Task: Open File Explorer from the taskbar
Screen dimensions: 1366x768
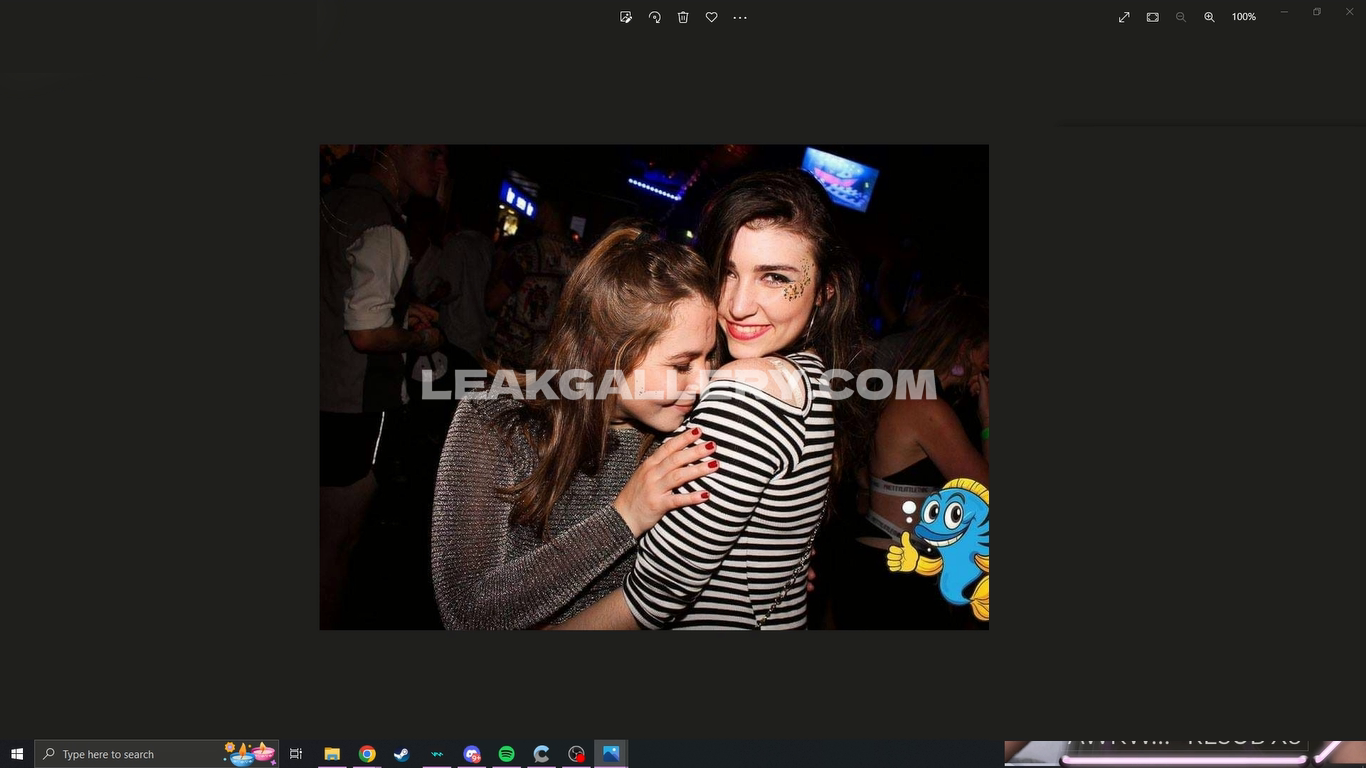Action: point(332,754)
